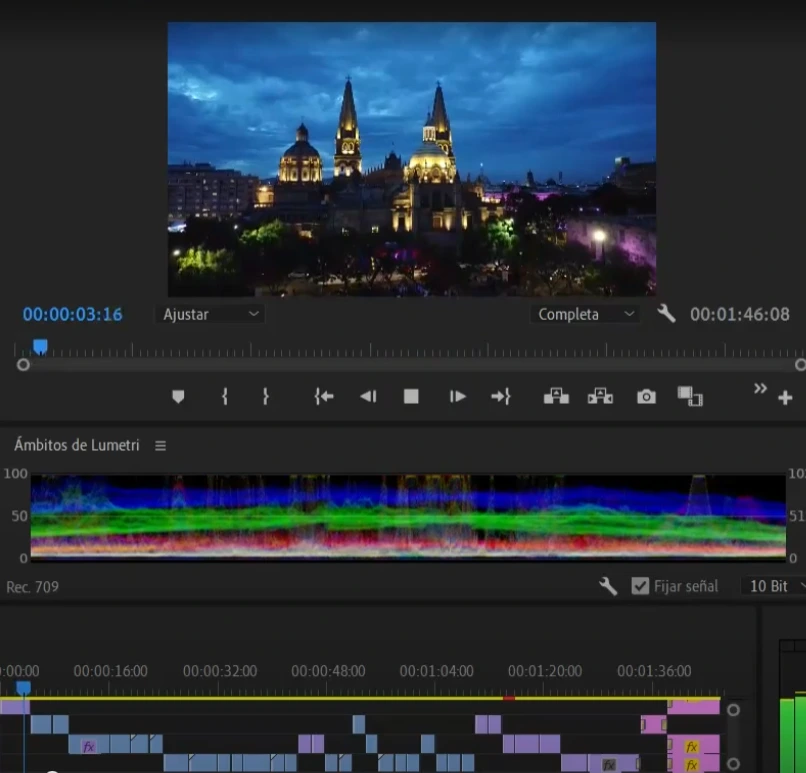Screen dimensions: 806x773
Task: Open the Ajustar zoom level dropdown
Action: point(210,314)
